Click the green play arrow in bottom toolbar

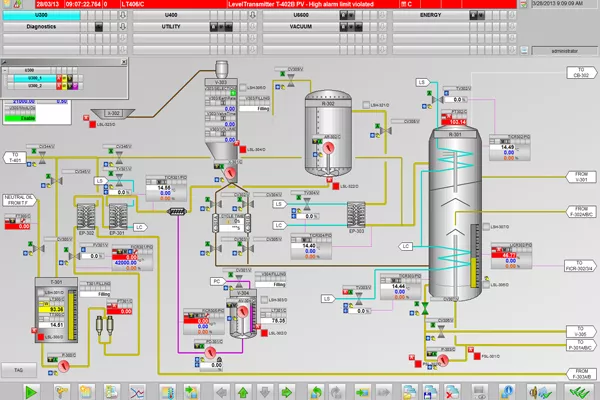click(x=32, y=390)
